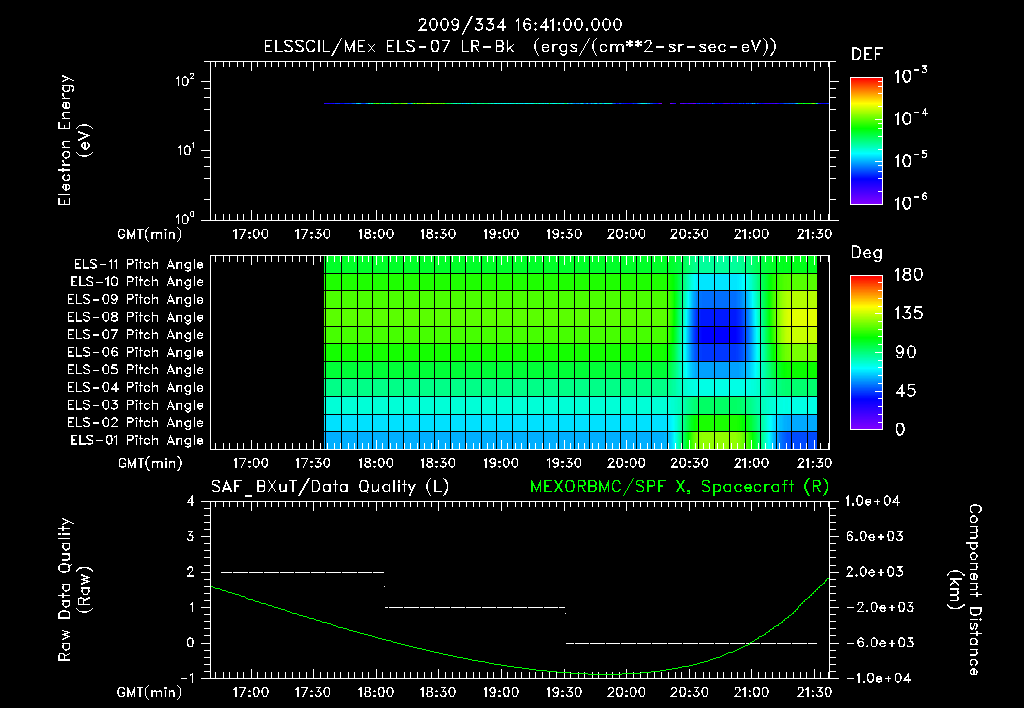Click the DEF legend title
This screenshot has height=708, width=1024.
[x=867, y=54]
